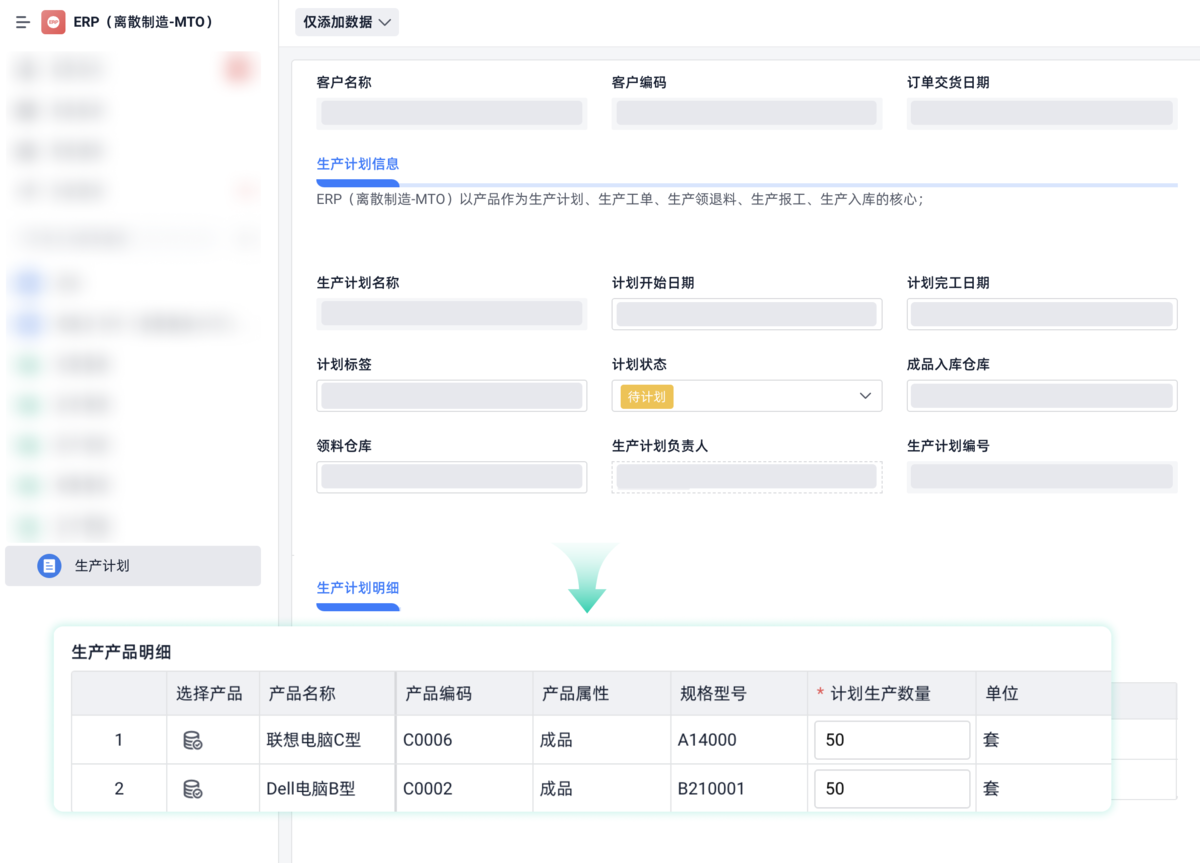This screenshot has height=863, width=1200.
Task: Click the 待计划 status tag
Action: point(645,396)
